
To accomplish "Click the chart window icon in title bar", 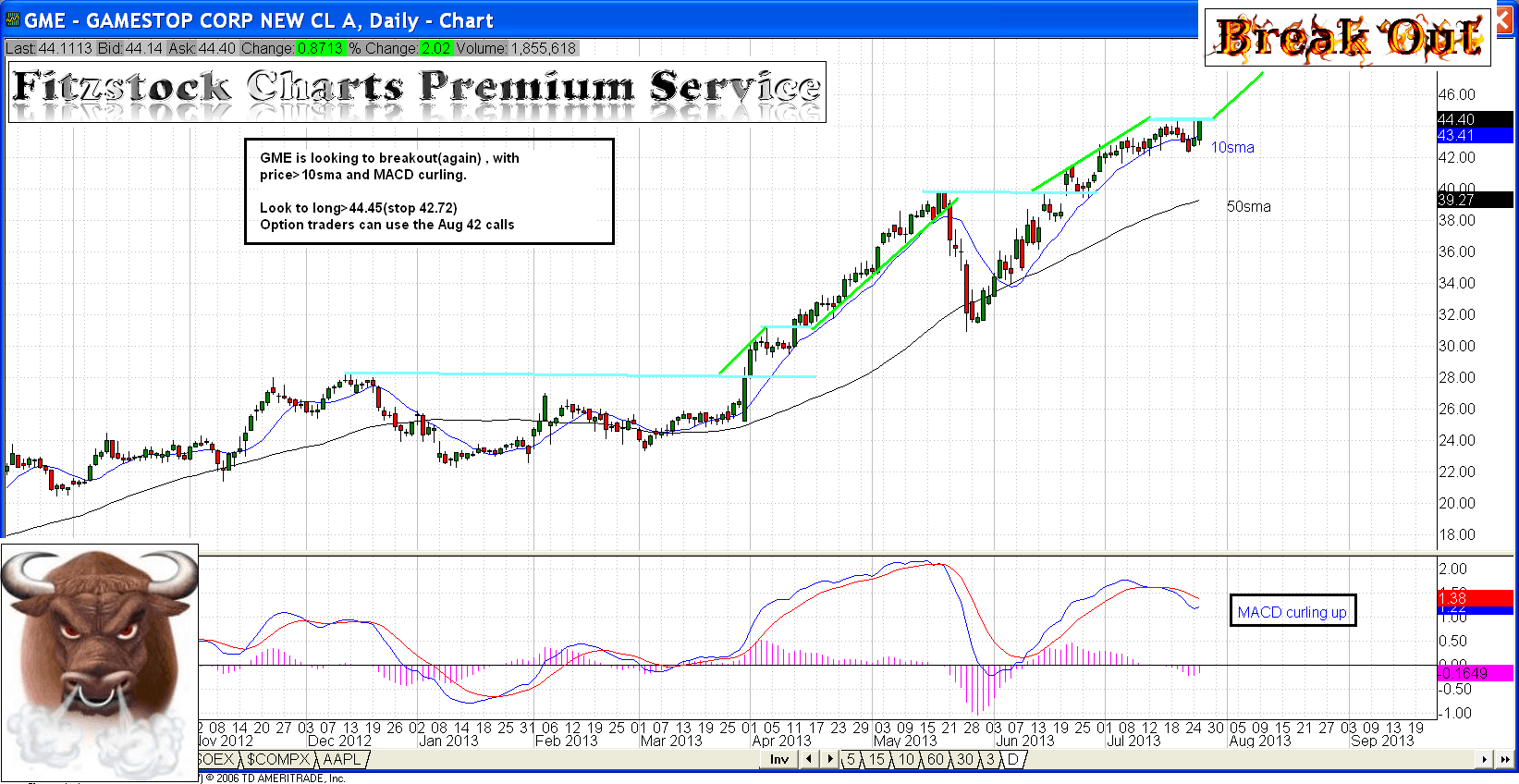I will (x=12, y=19).
